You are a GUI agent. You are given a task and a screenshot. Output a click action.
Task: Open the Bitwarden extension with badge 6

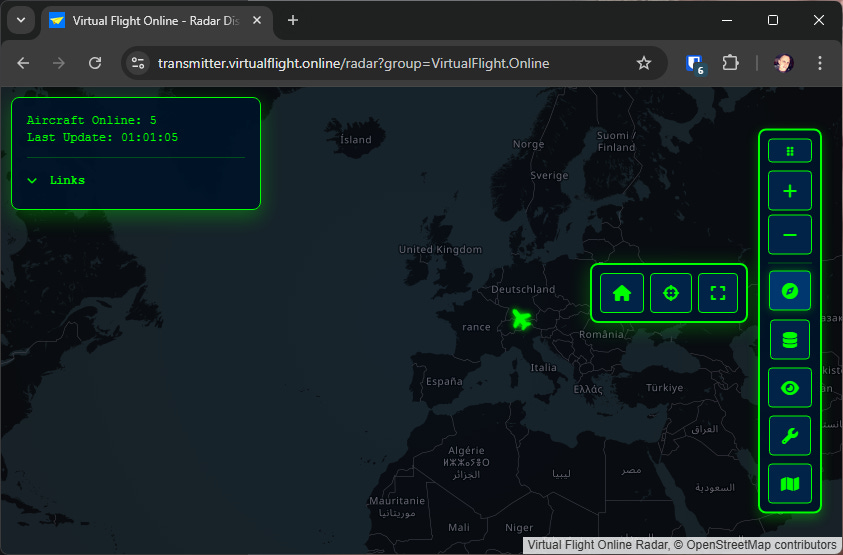695,65
